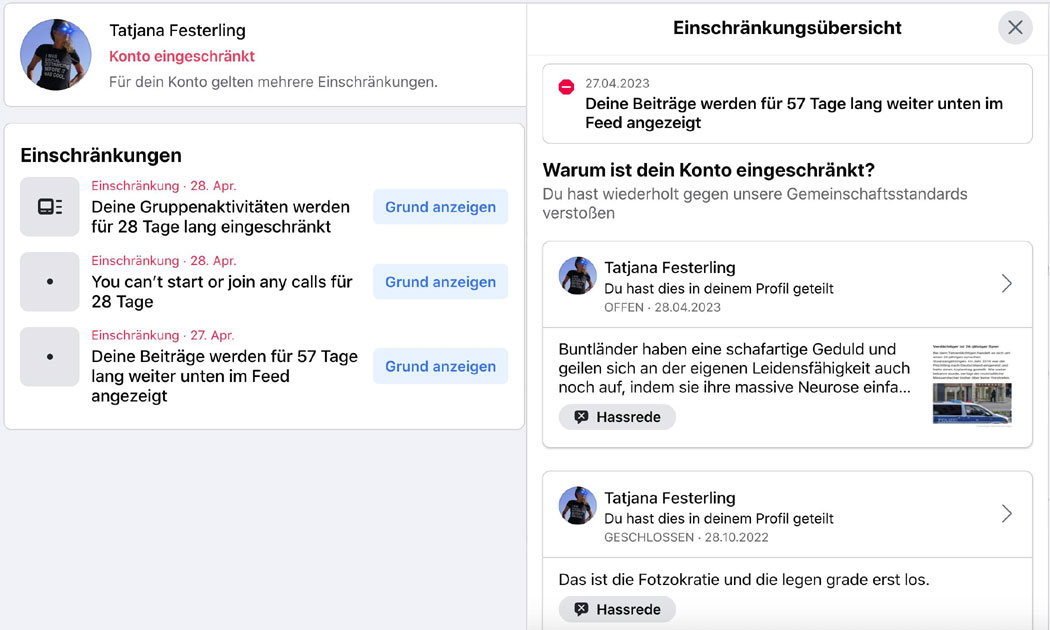Show reason for 57 Tage feed restriction
Screen dimensions: 1050x630
point(440,366)
